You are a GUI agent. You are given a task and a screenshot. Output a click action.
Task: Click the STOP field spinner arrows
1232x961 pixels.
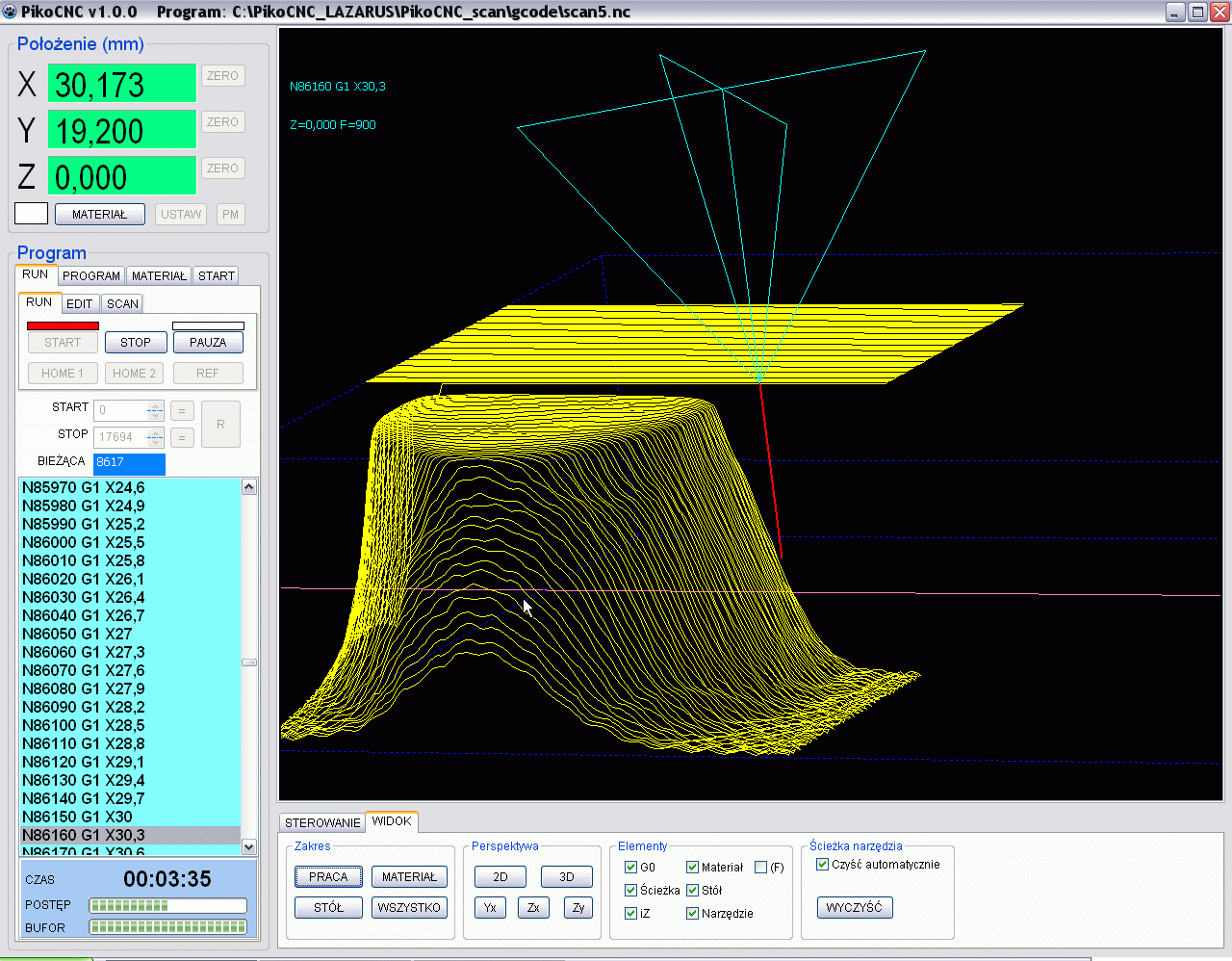click(x=155, y=437)
